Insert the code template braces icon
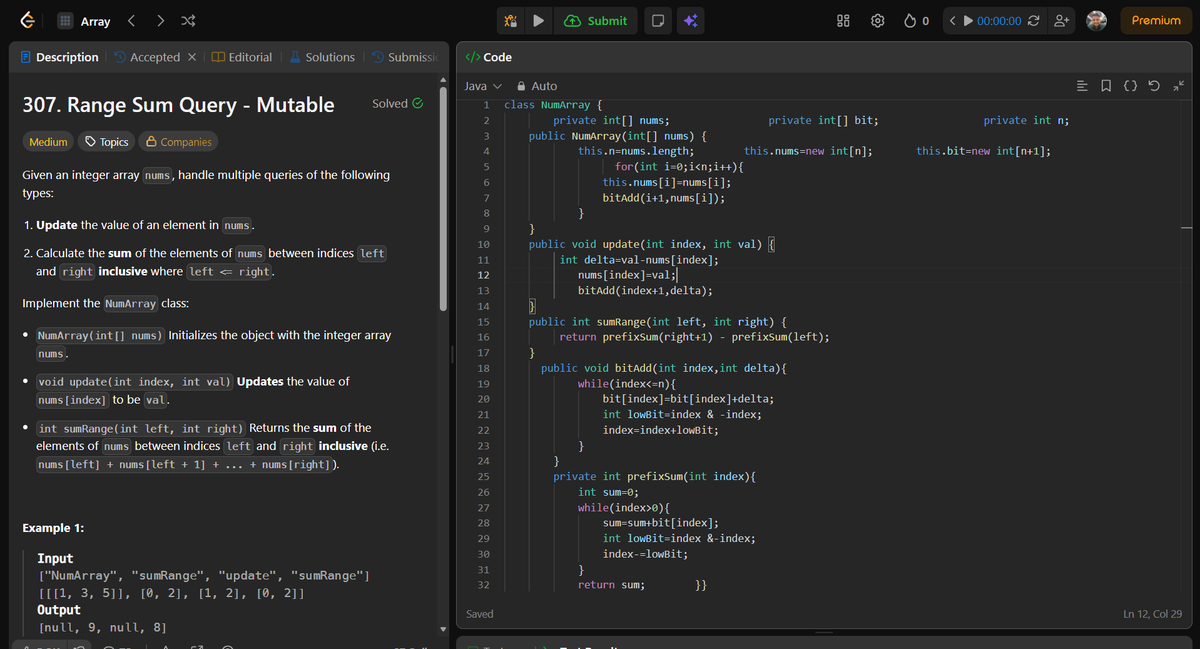This screenshot has width=1200, height=649. 1131,86
